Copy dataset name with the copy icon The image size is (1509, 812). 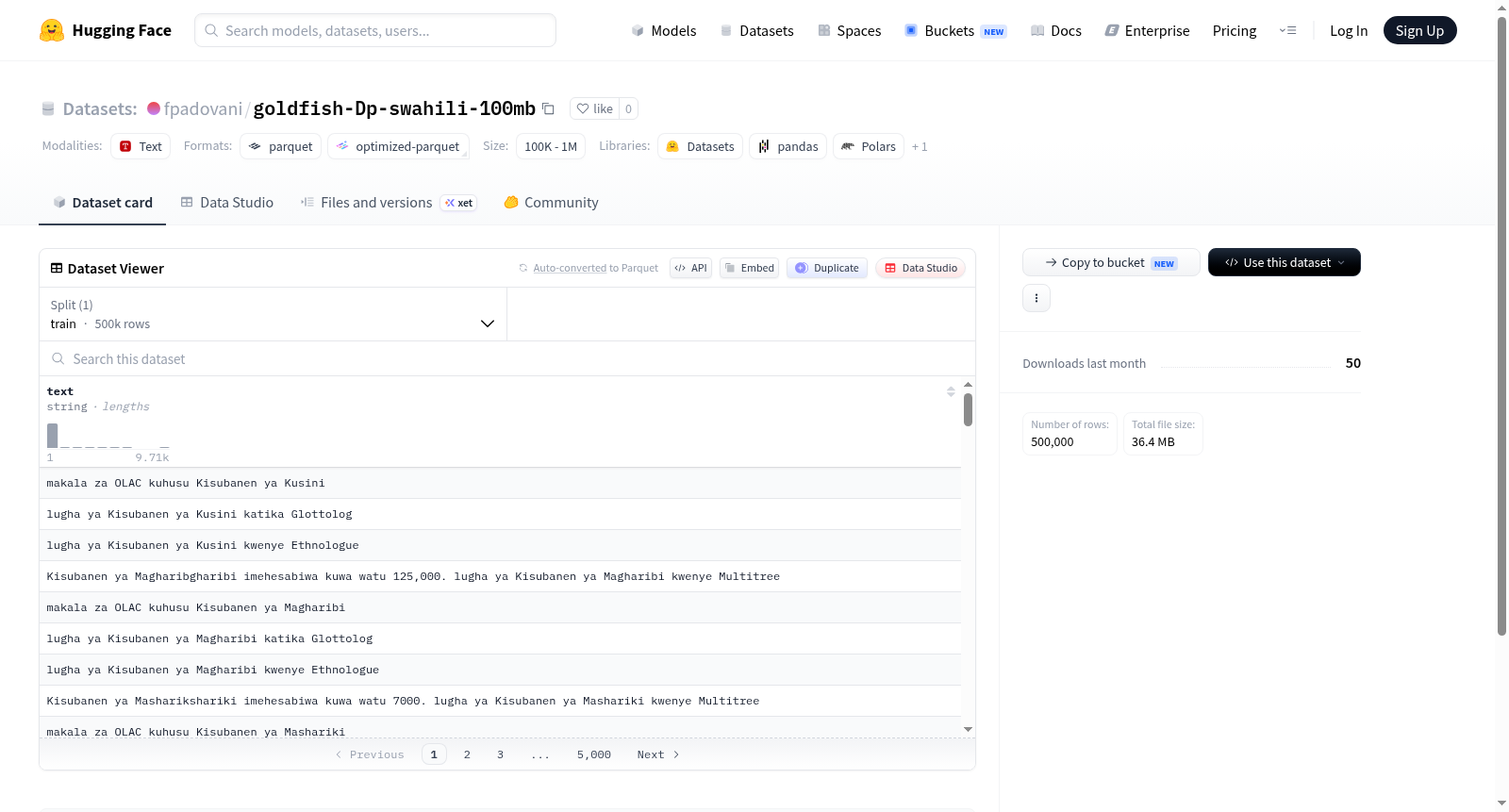coord(548,108)
